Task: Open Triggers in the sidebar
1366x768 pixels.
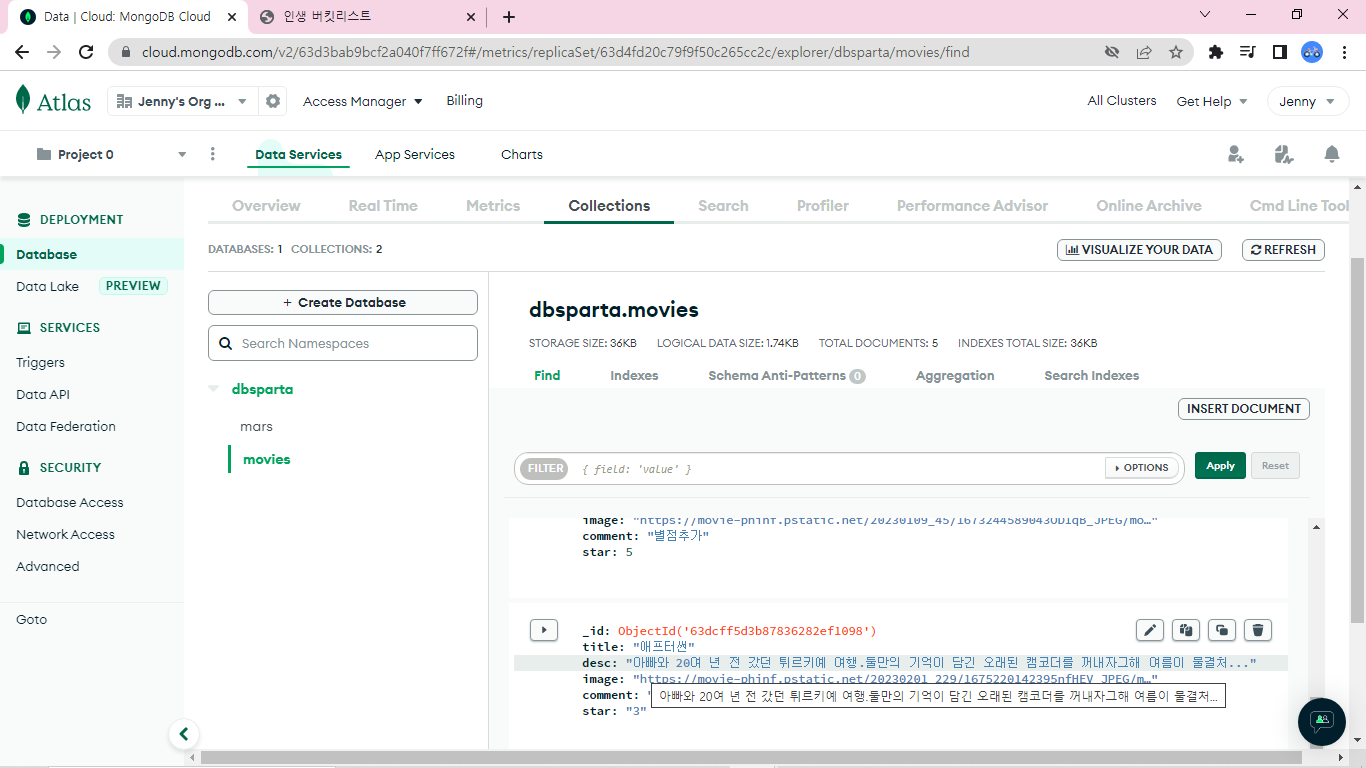Action: [x=40, y=363]
